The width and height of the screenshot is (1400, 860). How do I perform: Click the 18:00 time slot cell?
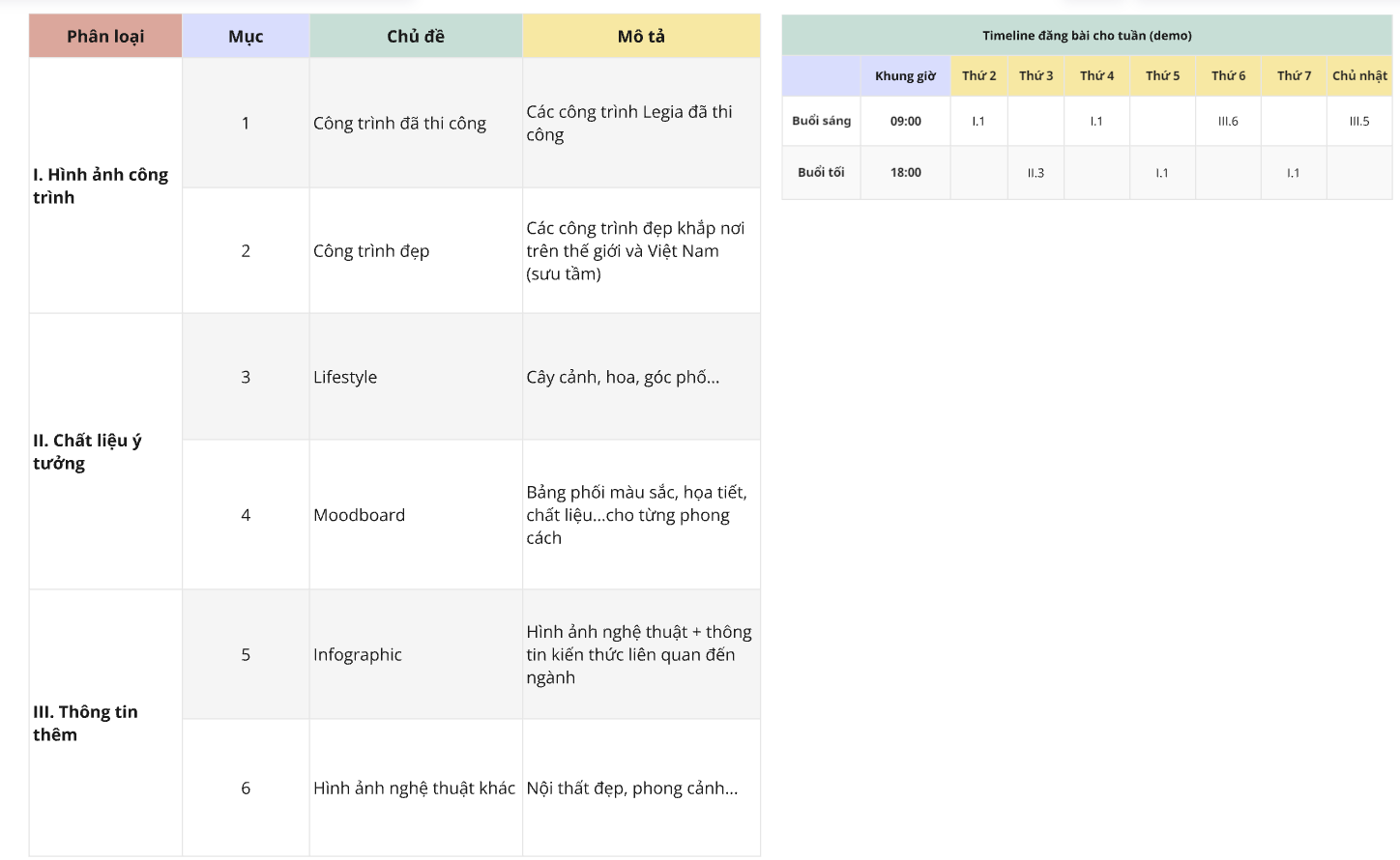pyautogui.click(x=905, y=173)
